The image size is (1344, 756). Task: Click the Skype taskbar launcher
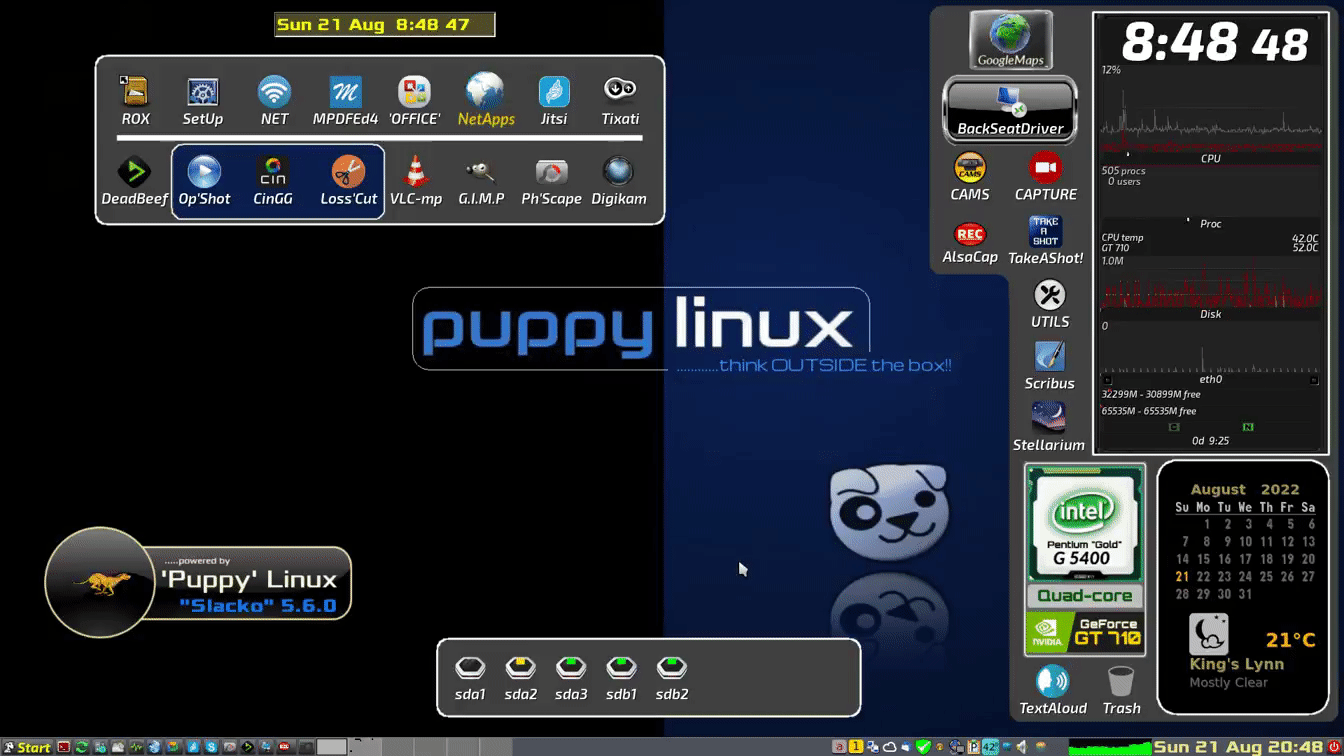pos(212,747)
